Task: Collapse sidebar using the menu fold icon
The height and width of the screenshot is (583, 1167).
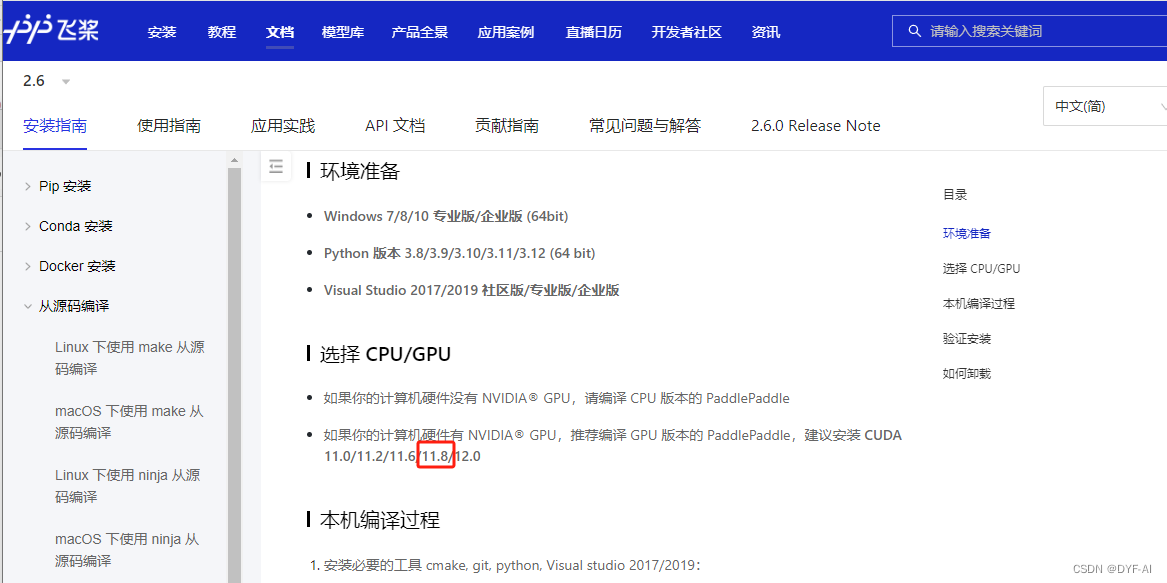Action: click(x=275, y=167)
